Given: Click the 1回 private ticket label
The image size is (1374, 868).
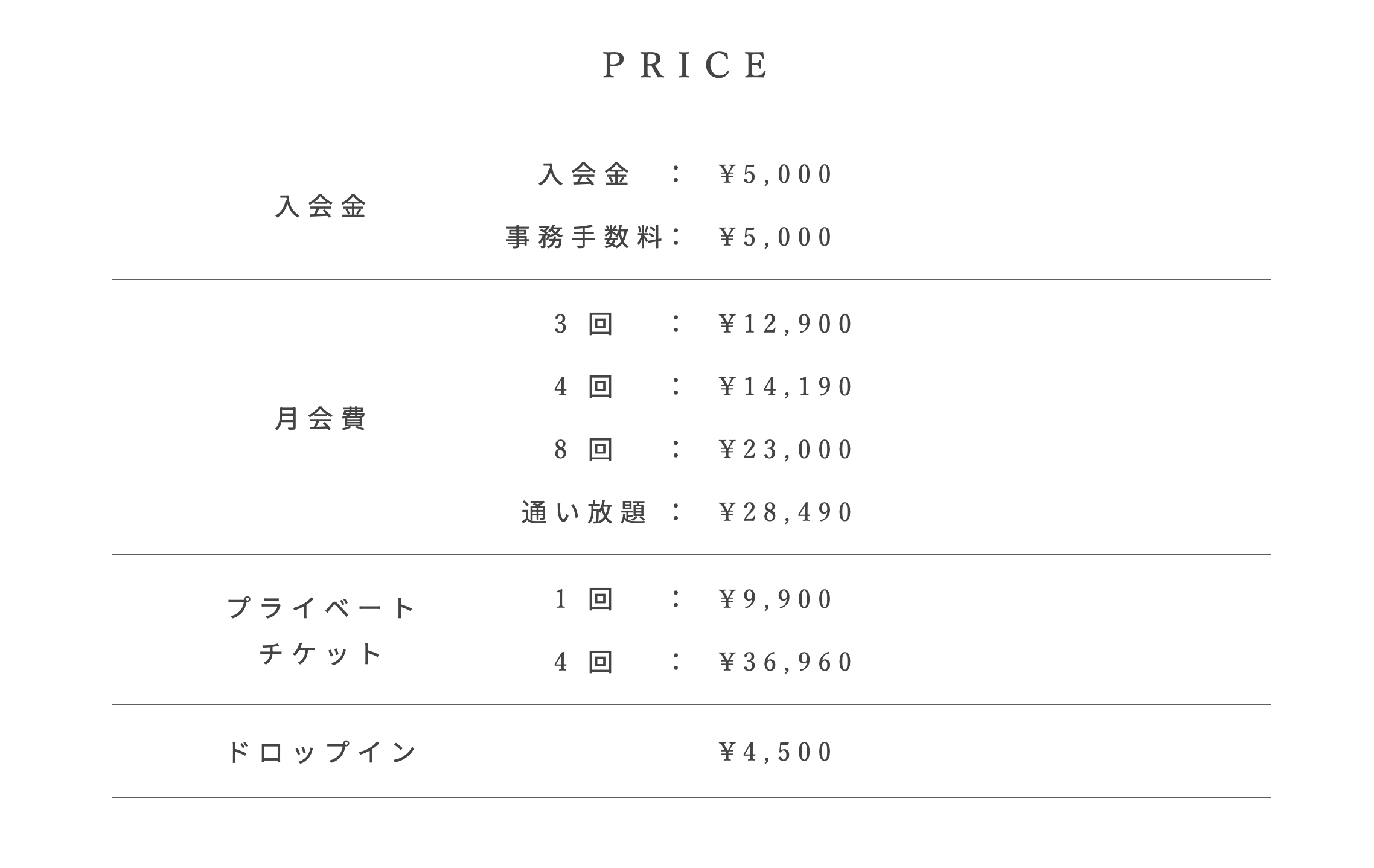Looking at the screenshot, I should [x=583, y=599].
